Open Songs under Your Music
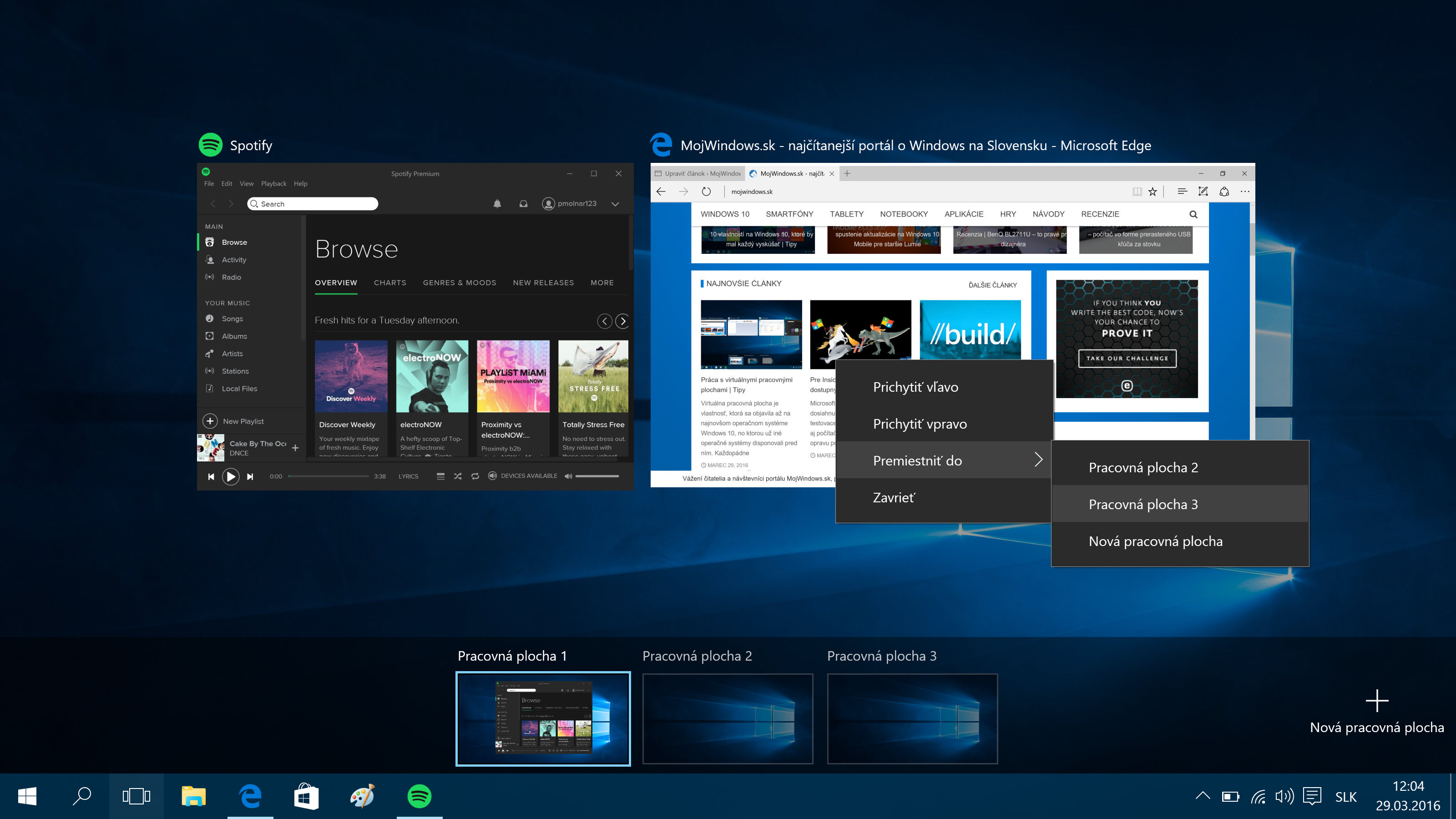1456x819 pixels. [x=224, y=319]
